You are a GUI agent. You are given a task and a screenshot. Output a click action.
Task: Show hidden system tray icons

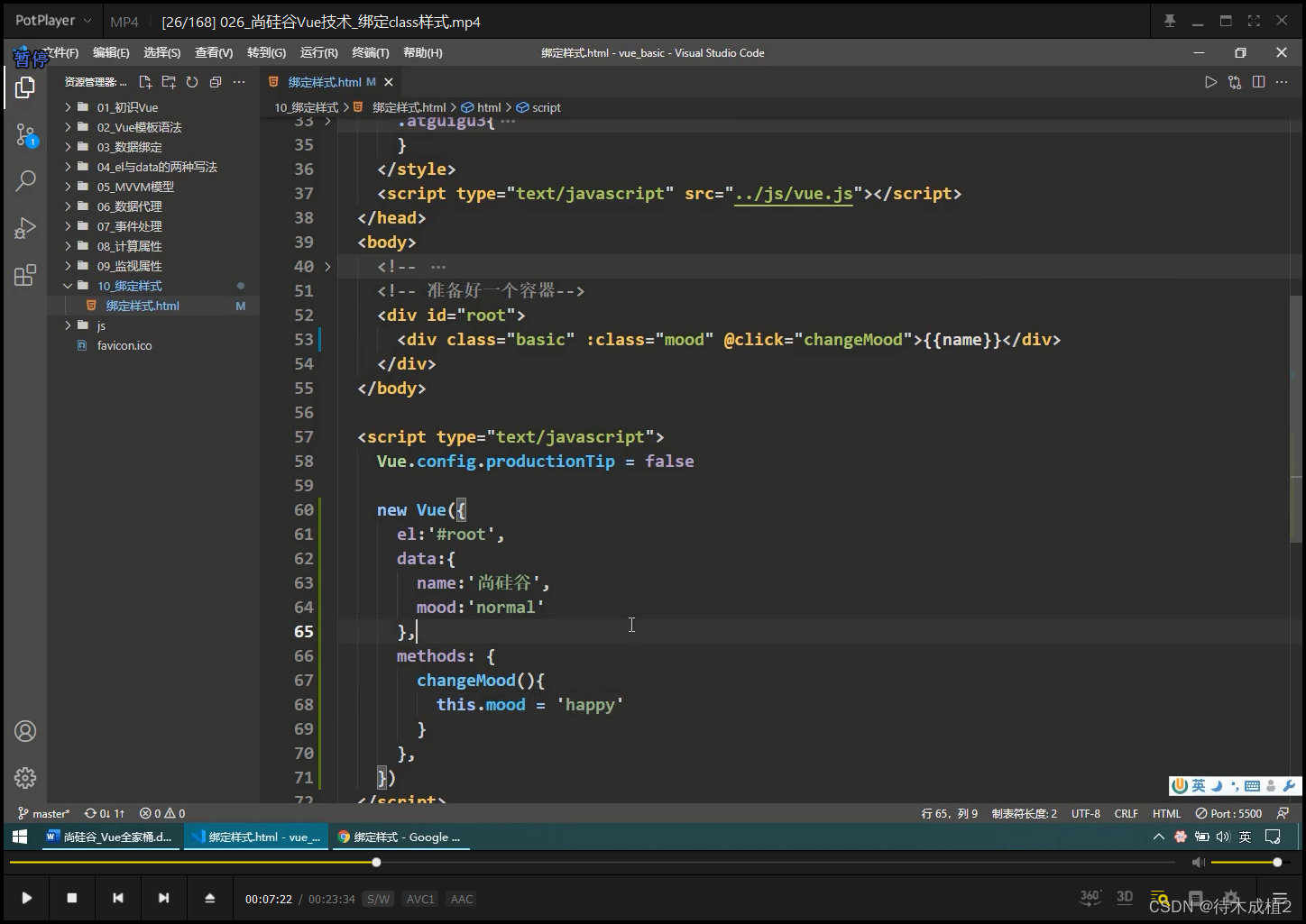point(1159,837)
